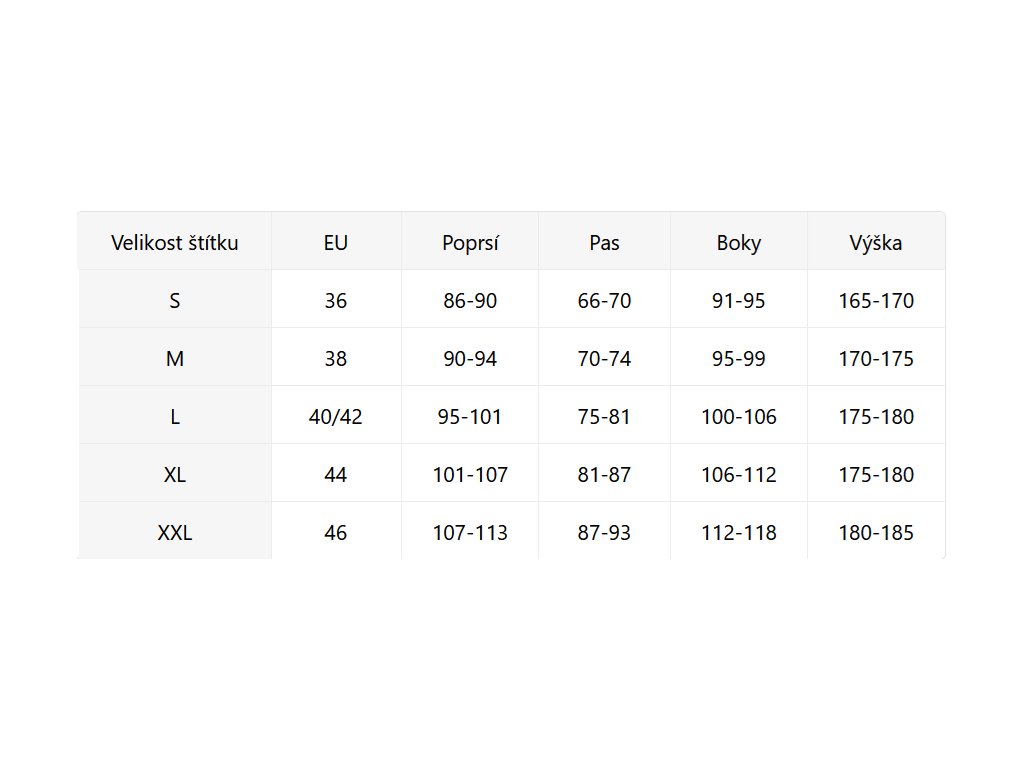Select the EU column header
This screenshot has height=768, width=1024.
[336, 242]
